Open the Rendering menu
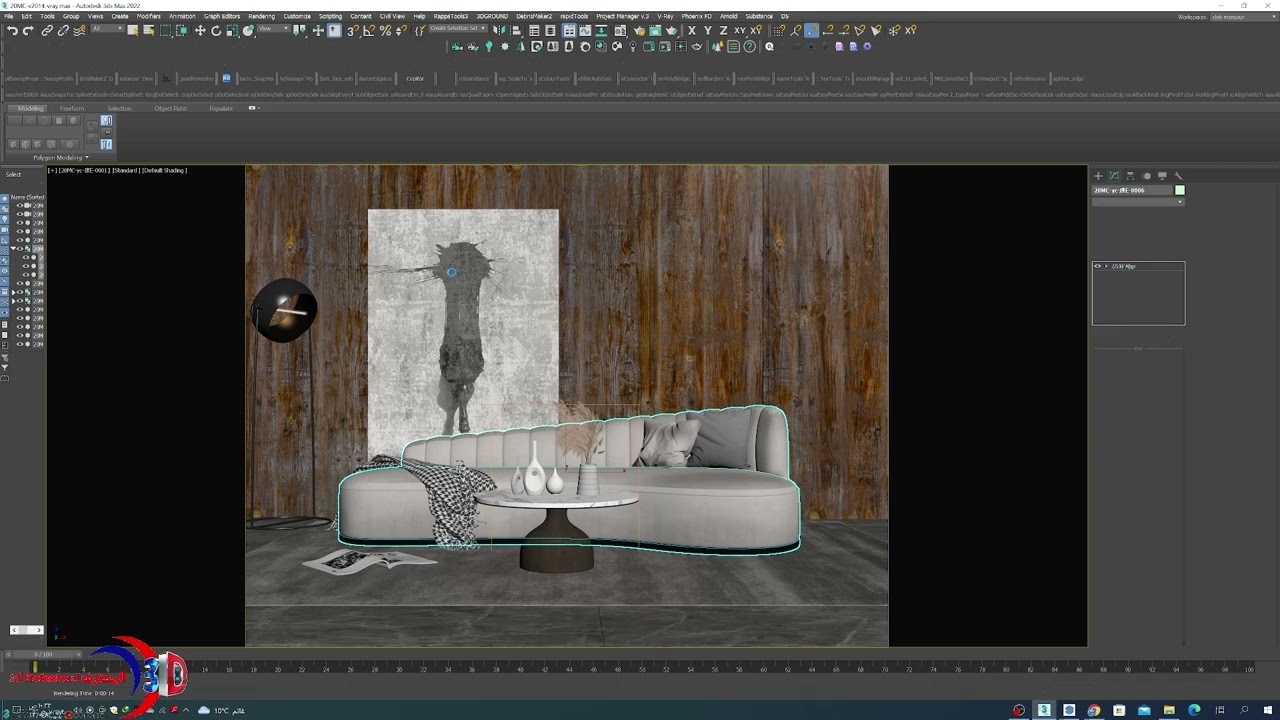The height and width of the screenshot is (720, 1280). click(261, 16)
